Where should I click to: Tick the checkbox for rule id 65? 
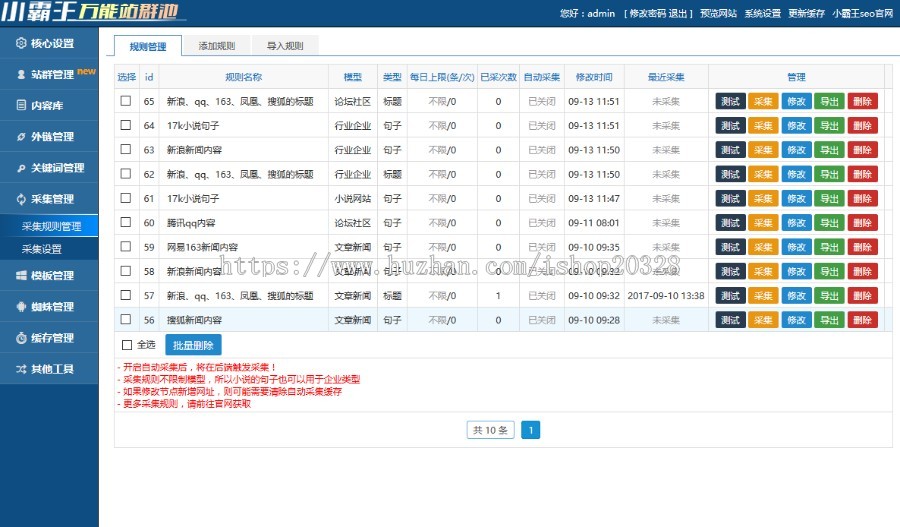tap(126, 101)
